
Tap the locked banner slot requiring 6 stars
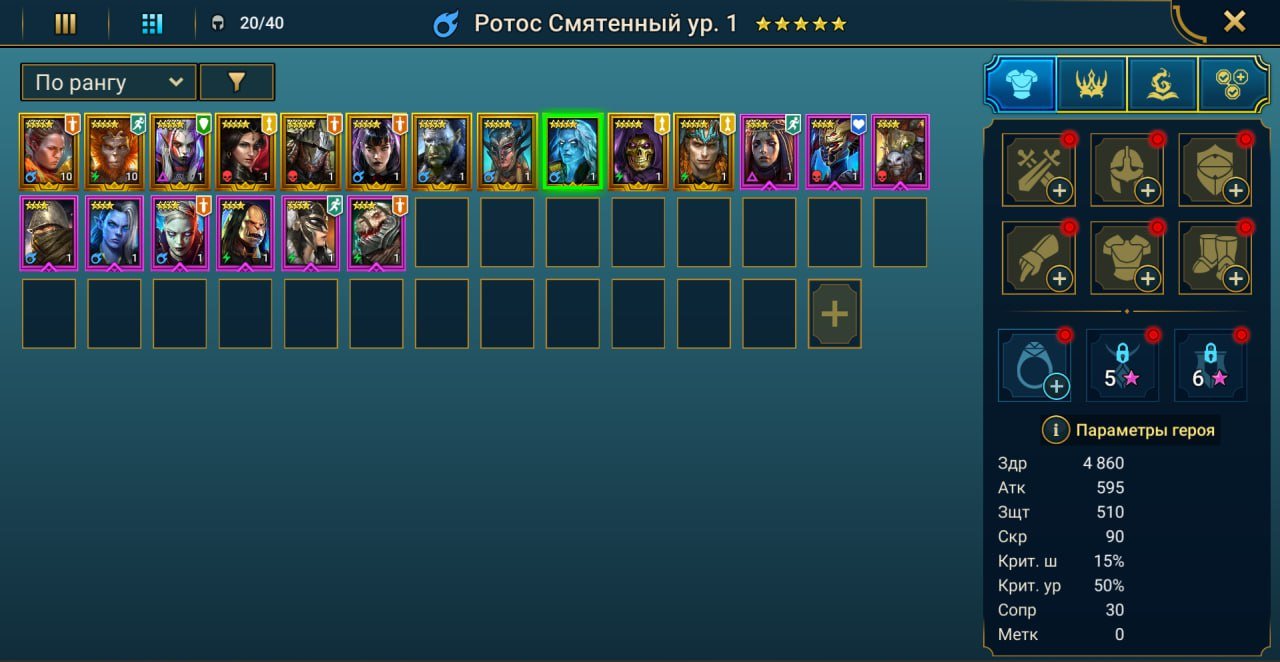point(1211,366)
